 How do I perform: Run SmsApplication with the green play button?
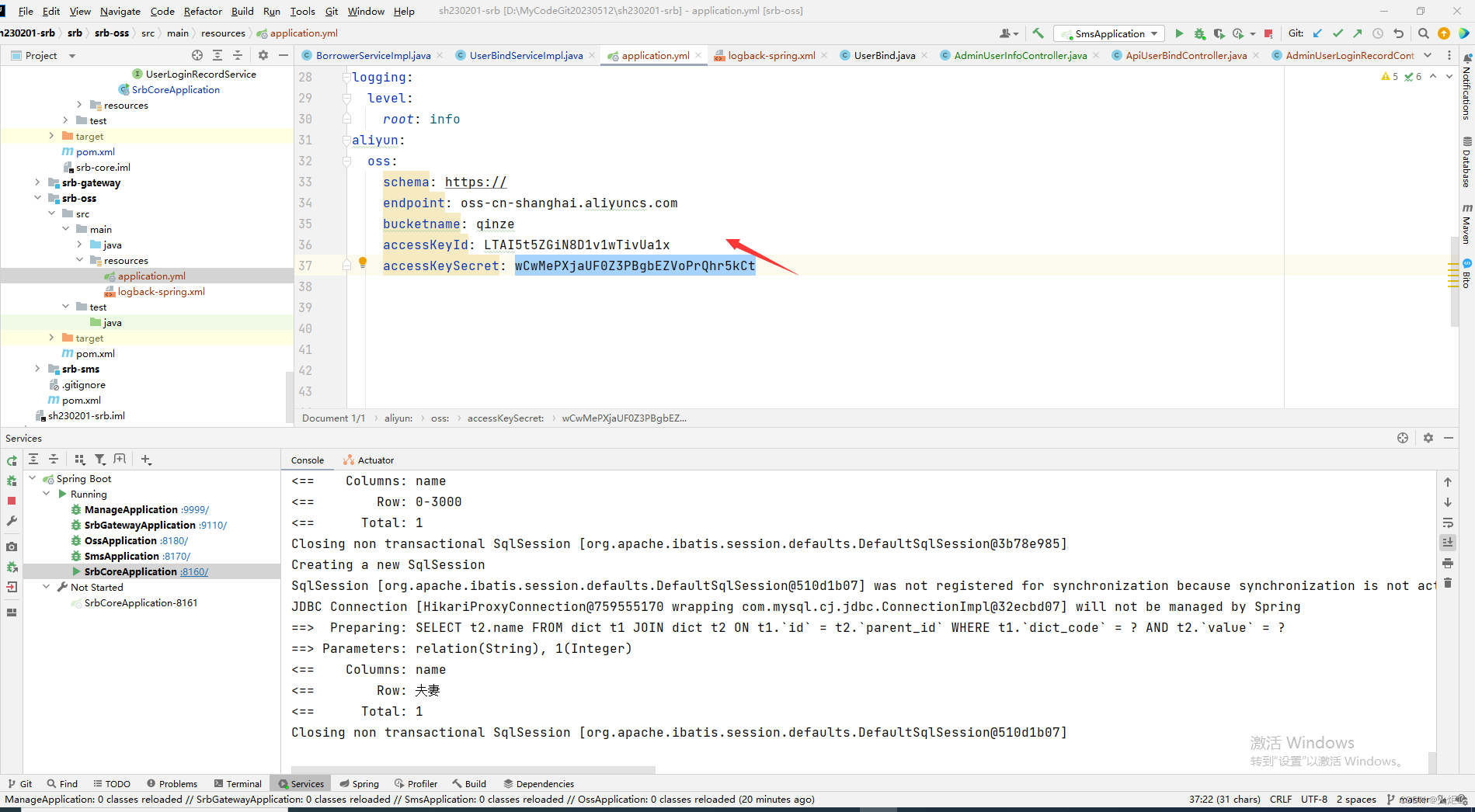[x=1179, y=33]
